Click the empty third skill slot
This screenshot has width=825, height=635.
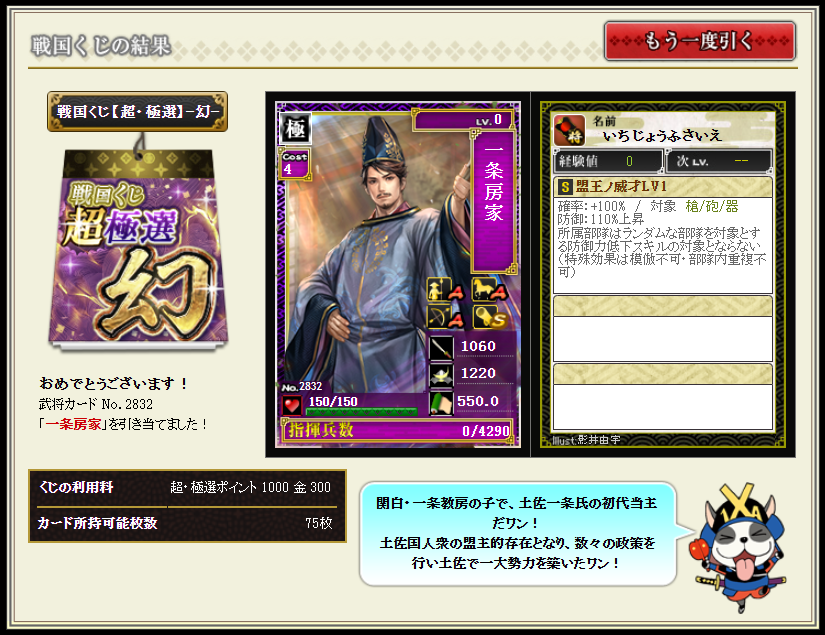click(x=662, y=397)
